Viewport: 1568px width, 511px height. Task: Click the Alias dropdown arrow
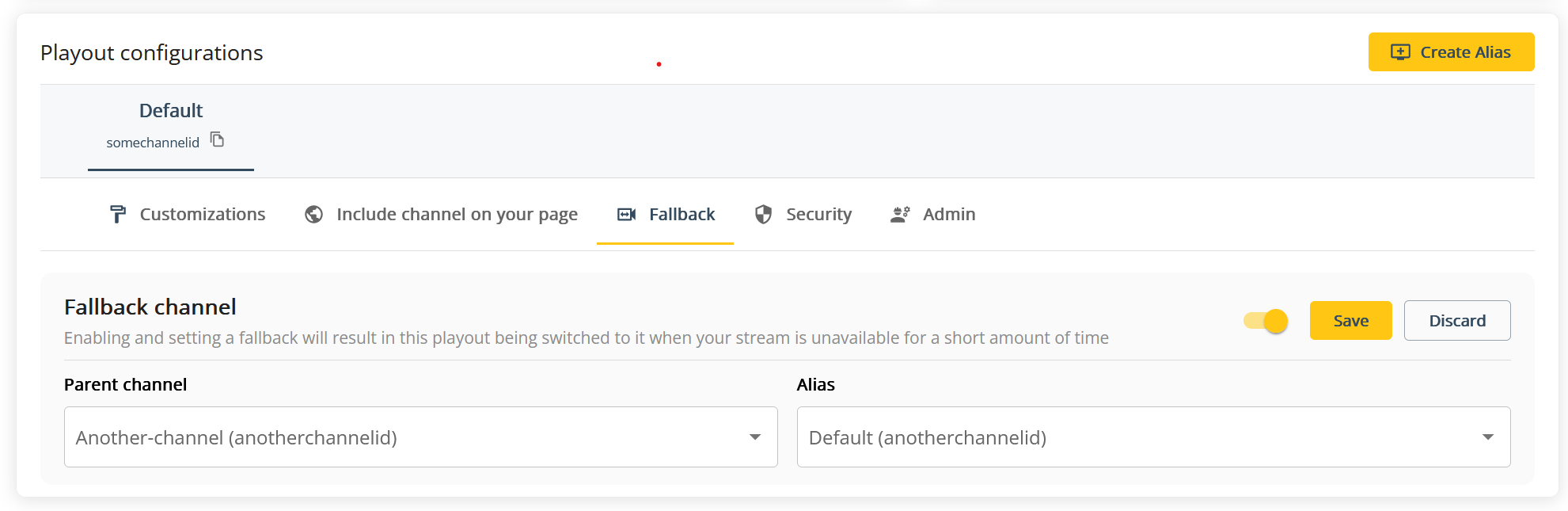1488,437
